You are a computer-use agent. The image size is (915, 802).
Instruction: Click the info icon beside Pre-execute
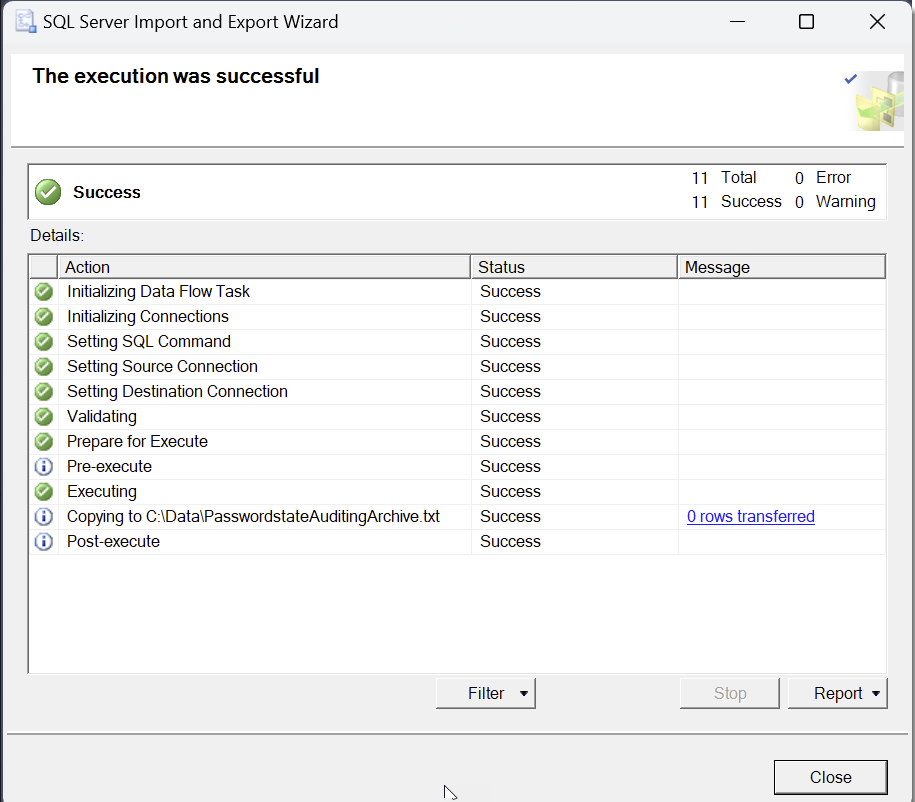(44, 467)
